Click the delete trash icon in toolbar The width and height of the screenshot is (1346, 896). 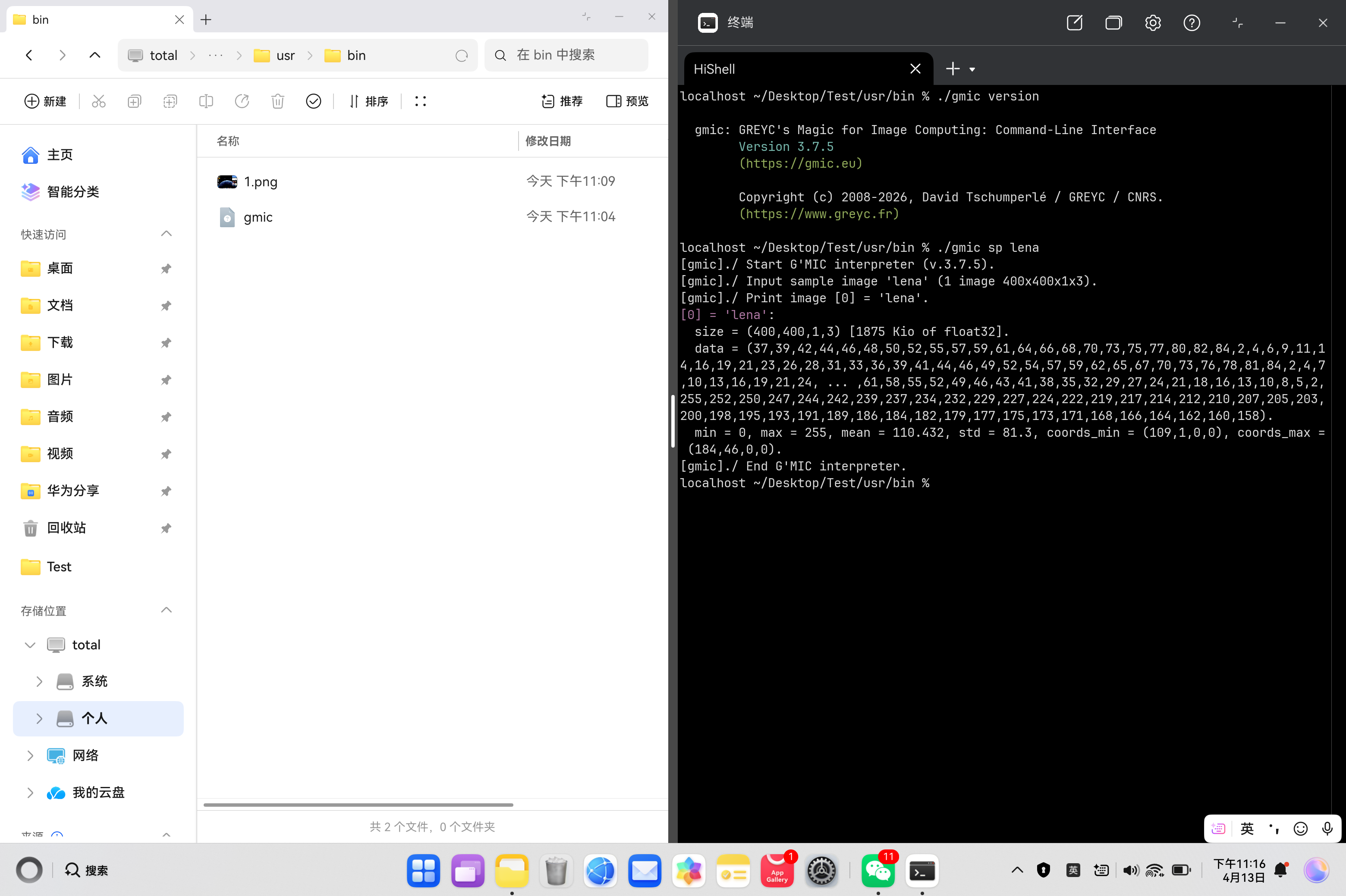pos(278,101)
